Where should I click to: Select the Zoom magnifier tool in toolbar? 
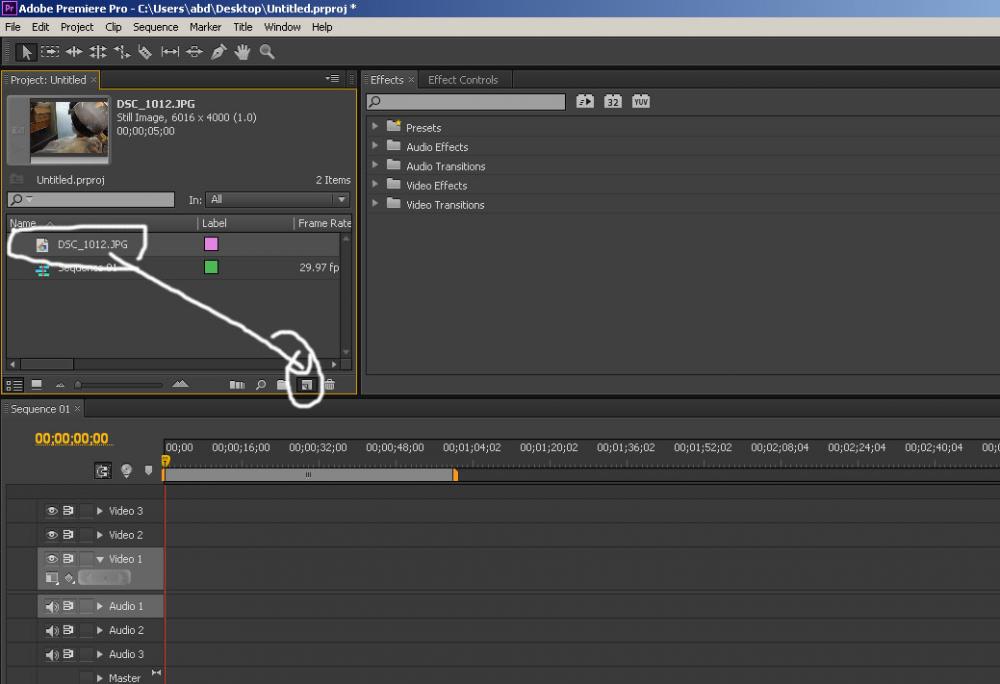[x=267, y=52]
